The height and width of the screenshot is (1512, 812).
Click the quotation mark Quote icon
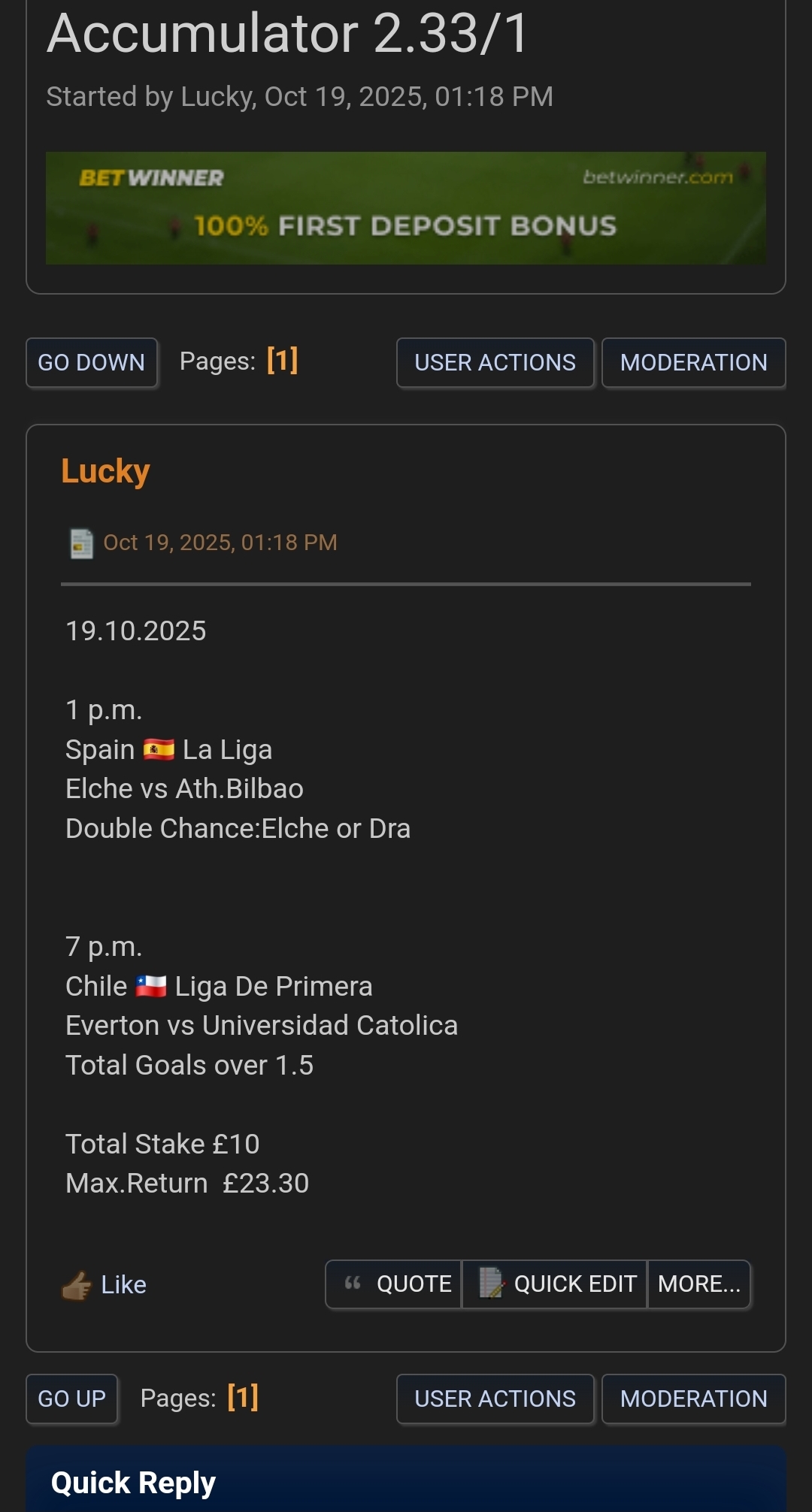pyautogui.click(x=353, y=1284)
